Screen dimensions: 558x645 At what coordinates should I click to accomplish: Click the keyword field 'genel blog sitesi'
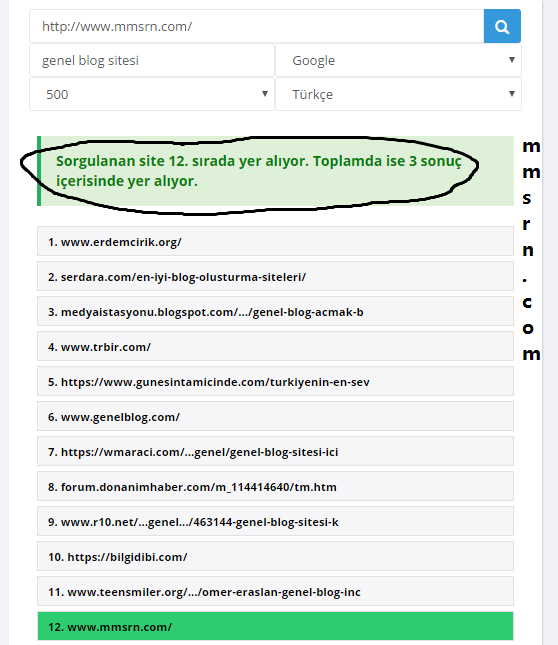point(152,60)
